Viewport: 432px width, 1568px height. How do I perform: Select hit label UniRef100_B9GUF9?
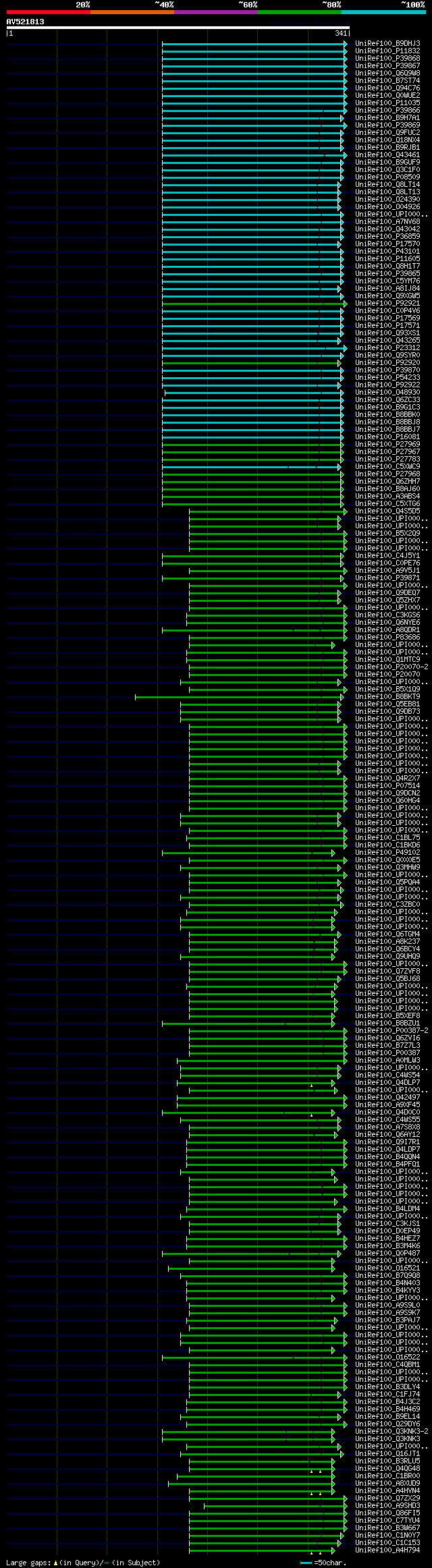point(387,162)
